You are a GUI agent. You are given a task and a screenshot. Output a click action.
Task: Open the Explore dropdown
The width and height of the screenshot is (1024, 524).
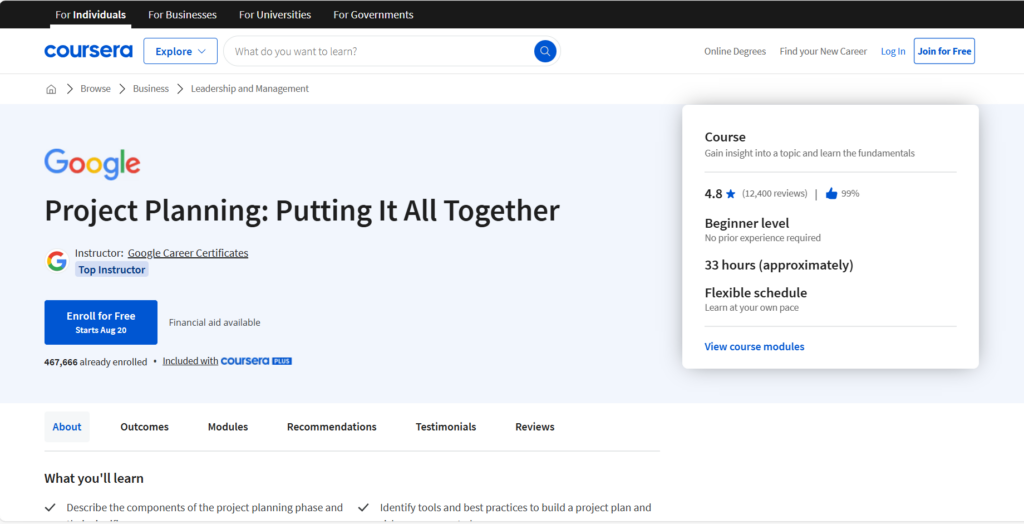[180, 51]
